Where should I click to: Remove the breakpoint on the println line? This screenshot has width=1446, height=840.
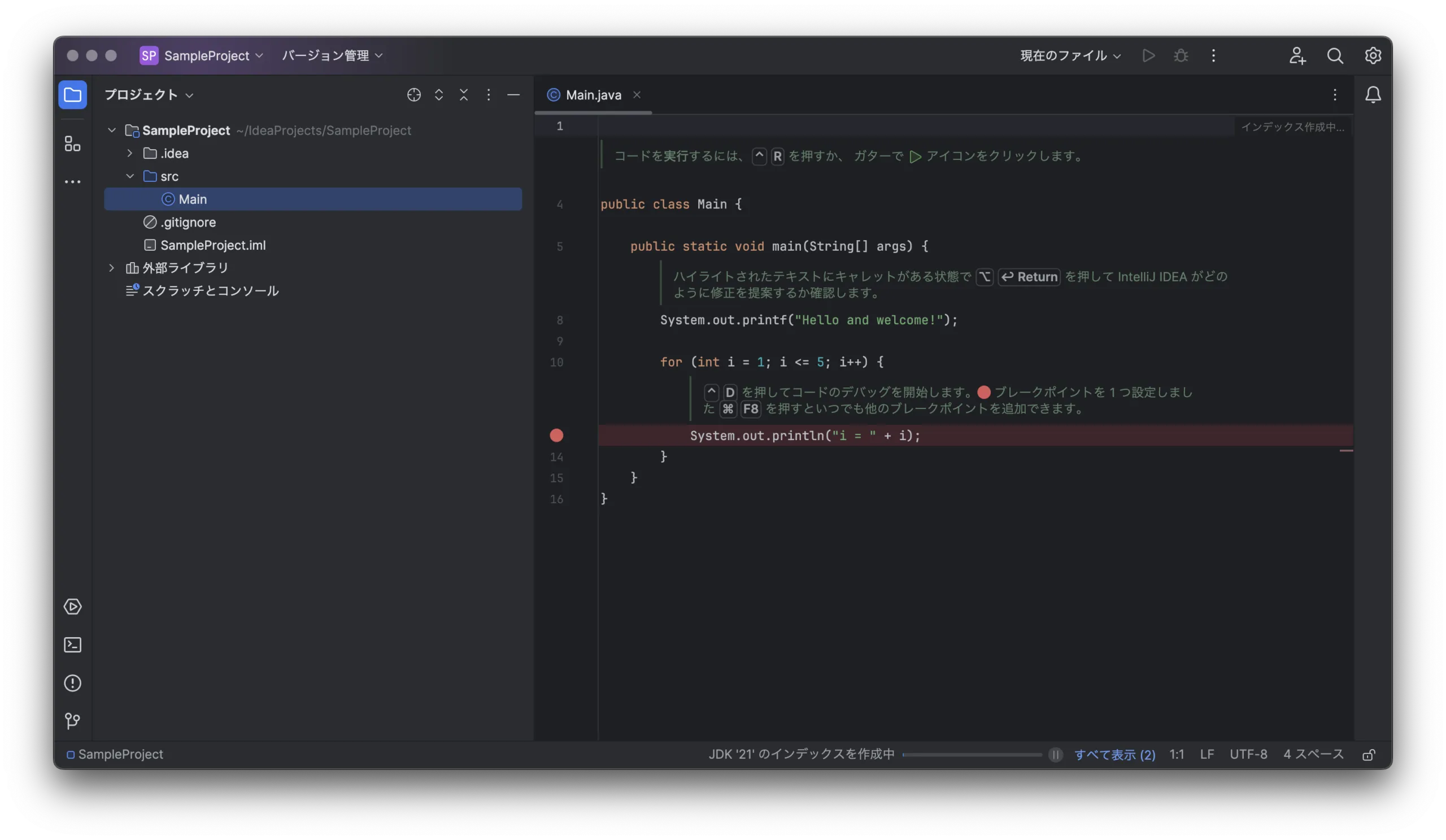pos(556,436)
